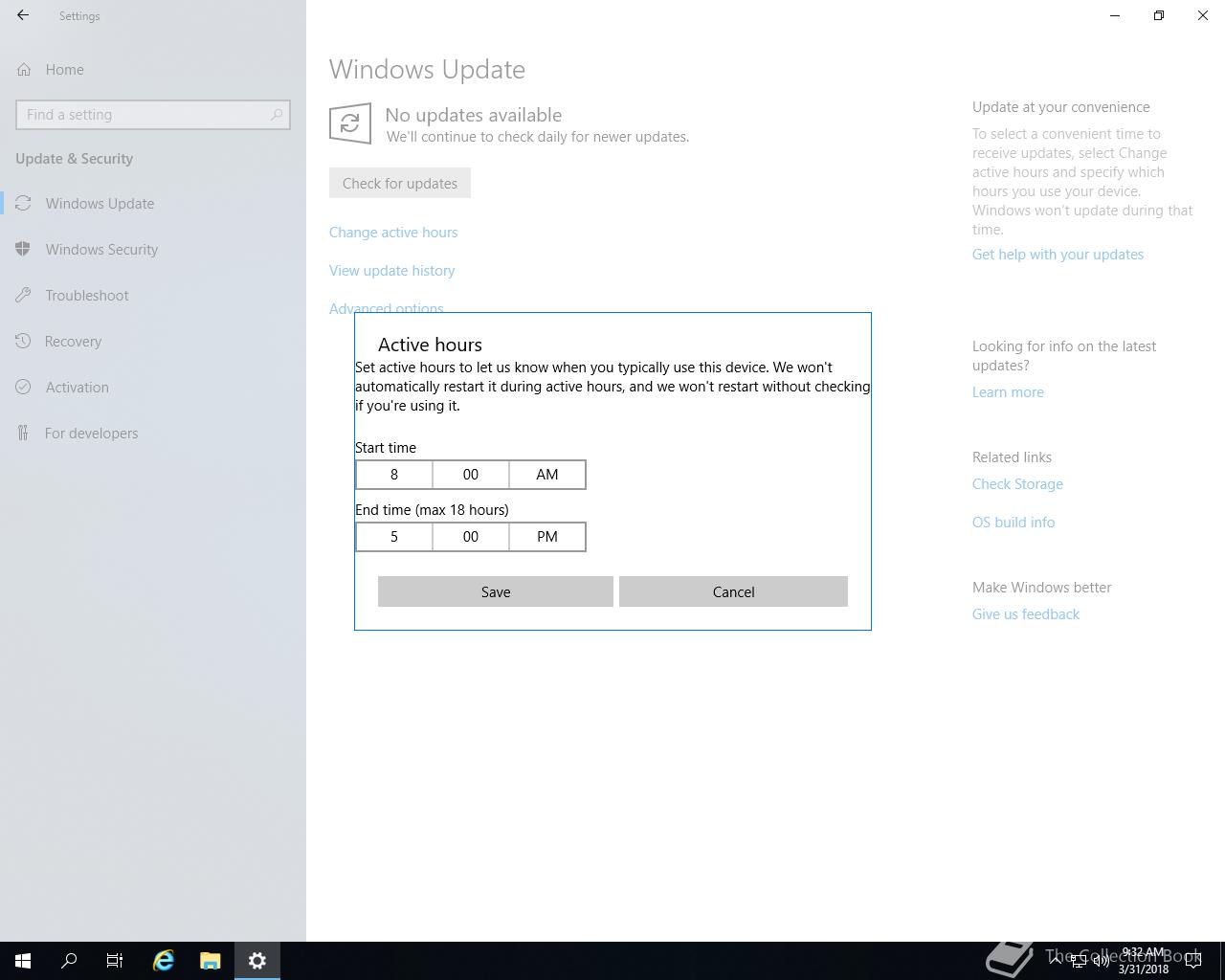Click the Settings gear taskbar icon
The width and height of the screenshot is (1225, 980).
tap(257, 961)
